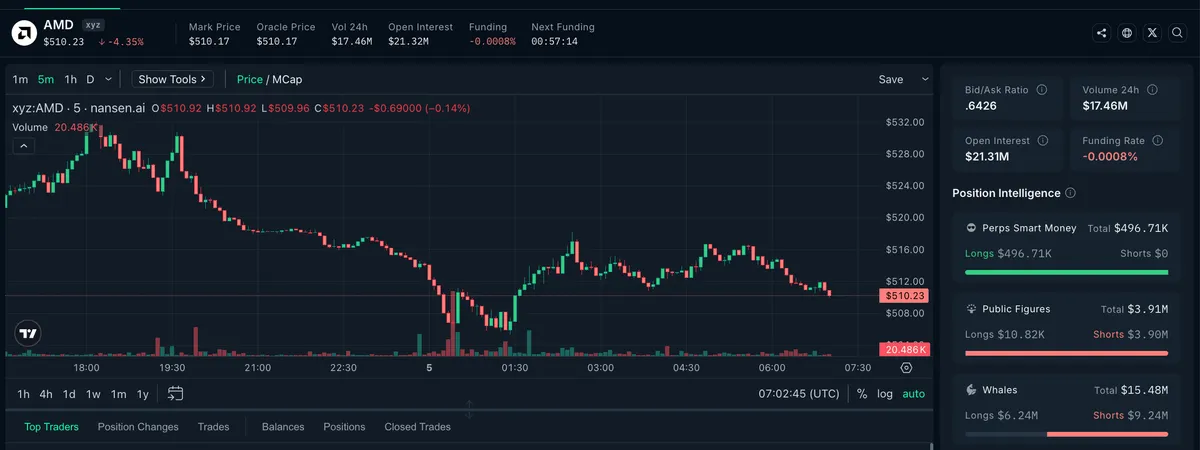Image resolution: width=1200 pixels, height=450 pixels.
Task: Click the Next Funding 00:57:14 value
Action: tap(554, 42)
